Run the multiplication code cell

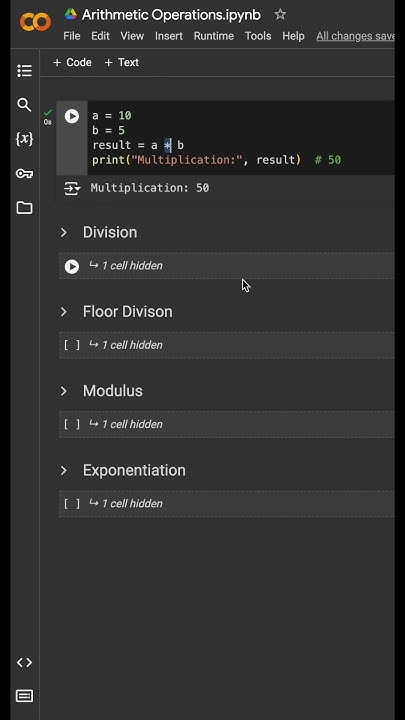point(72,116)
